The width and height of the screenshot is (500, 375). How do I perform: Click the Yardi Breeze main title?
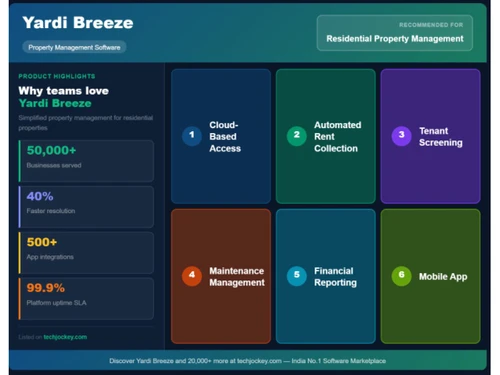(x=78, y=23)
